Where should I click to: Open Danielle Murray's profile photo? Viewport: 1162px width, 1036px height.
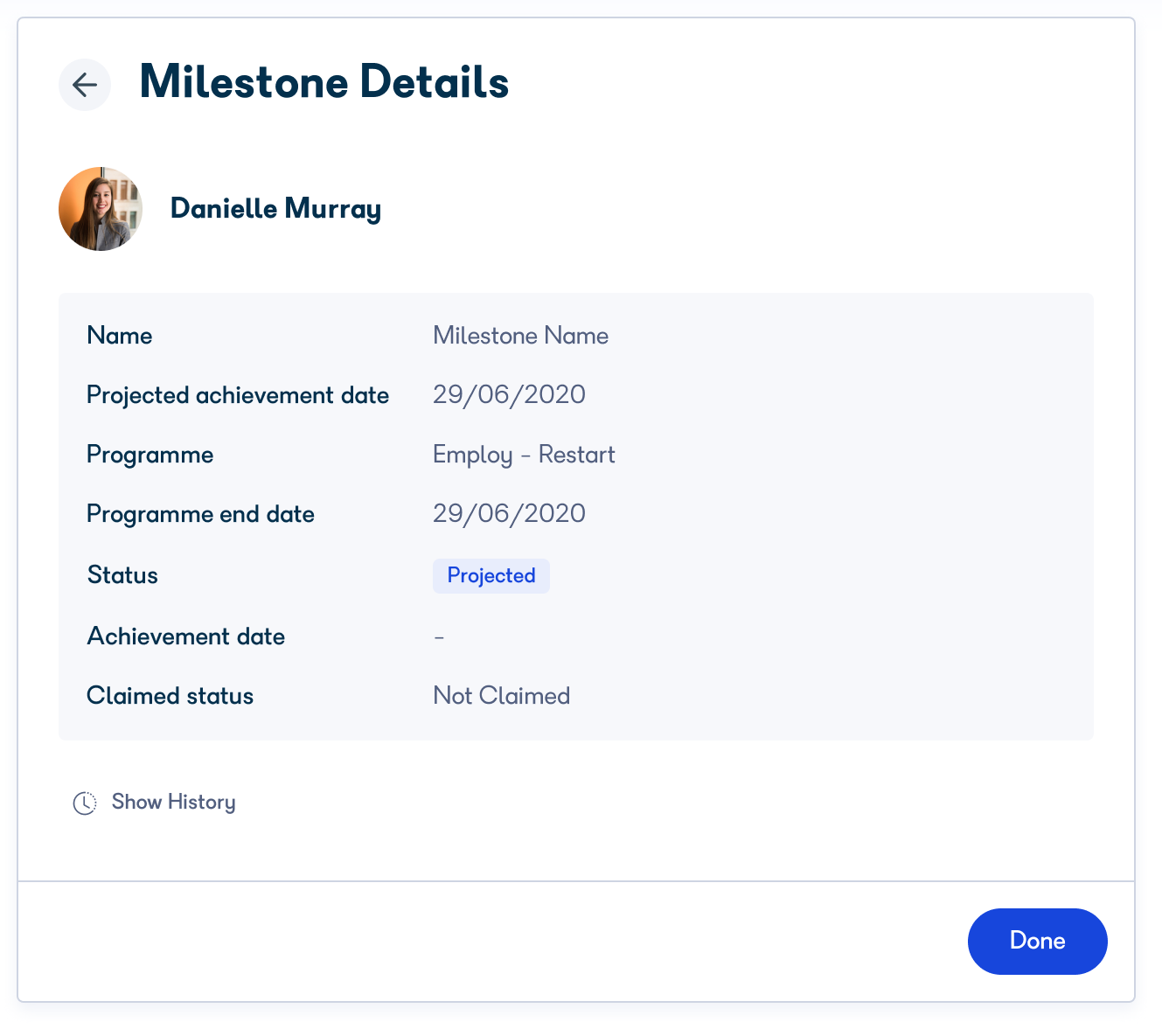pos(101,209)
